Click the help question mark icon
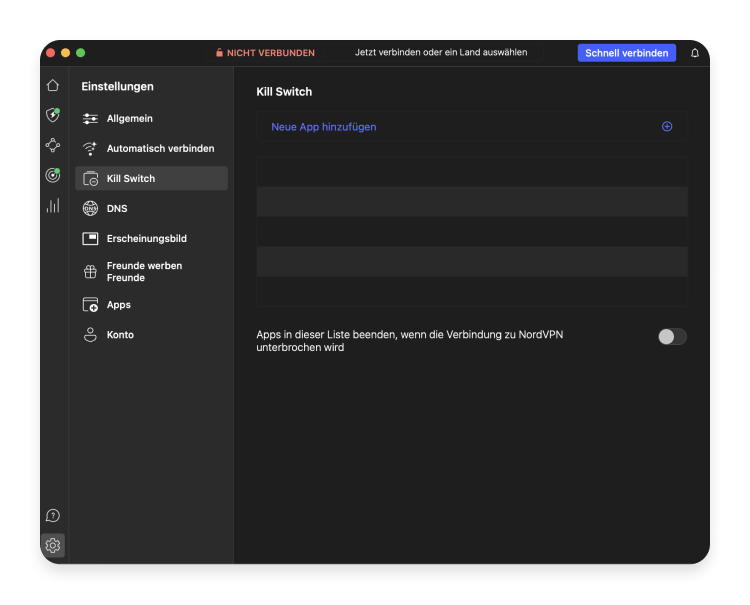This screenshot has height=605, width=750. tap(53, 515)
